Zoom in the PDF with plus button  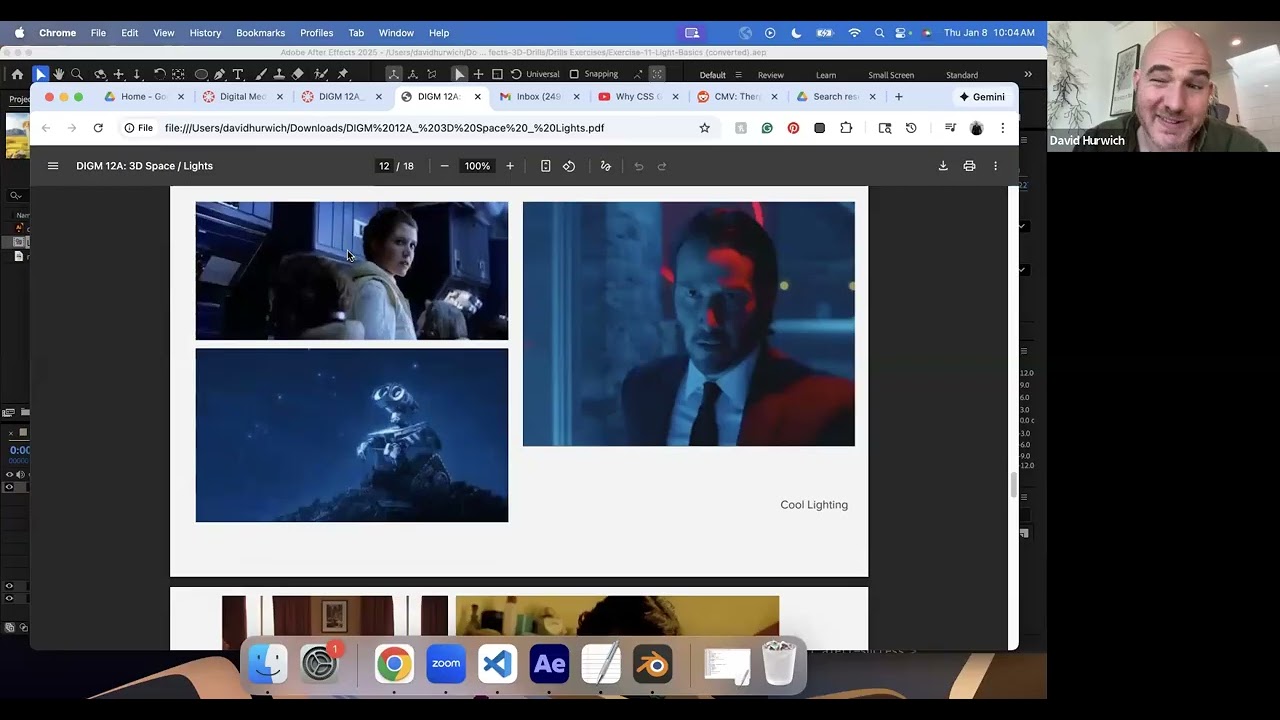pos(510,166)
